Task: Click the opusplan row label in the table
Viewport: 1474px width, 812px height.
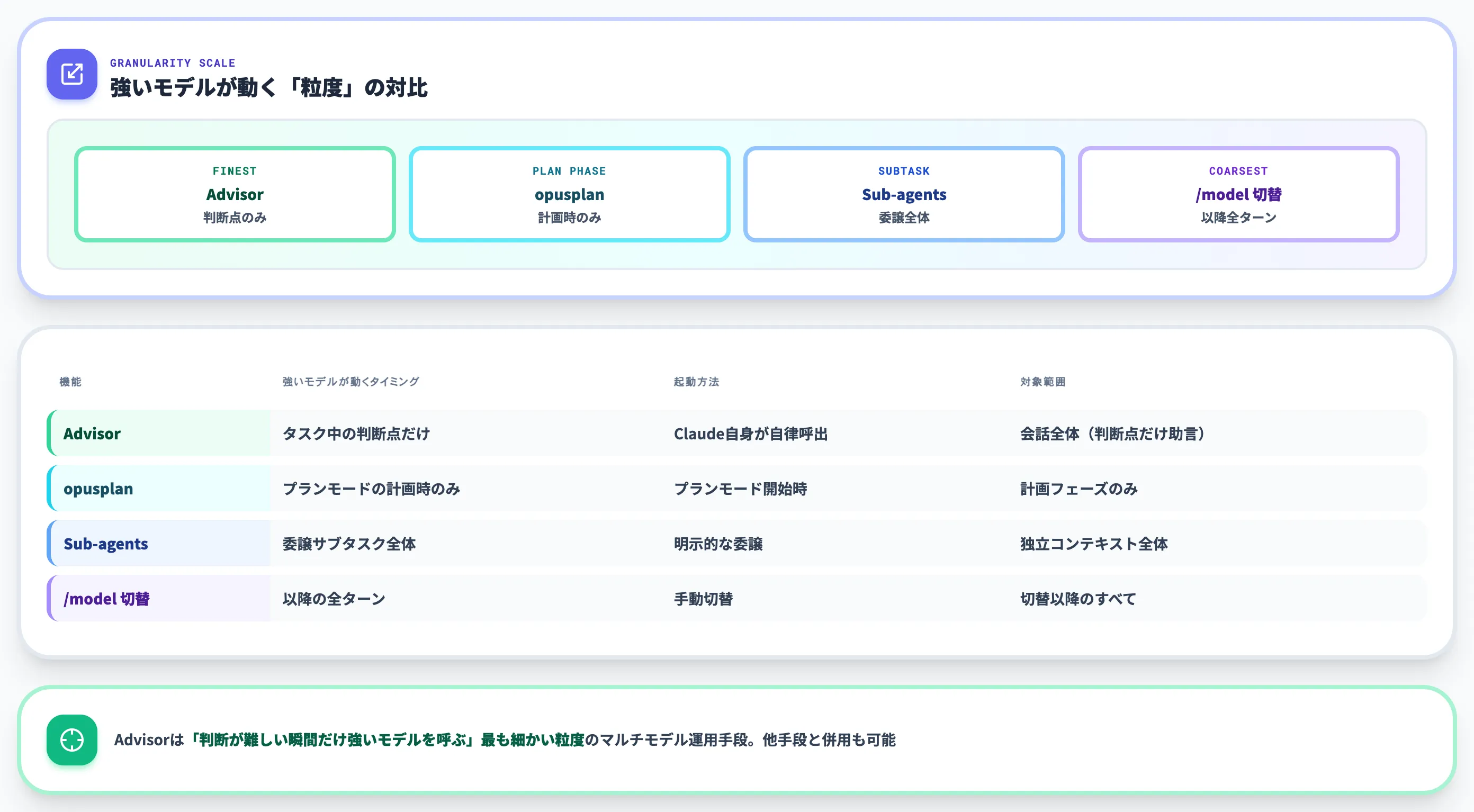Action: click(98, 488)
